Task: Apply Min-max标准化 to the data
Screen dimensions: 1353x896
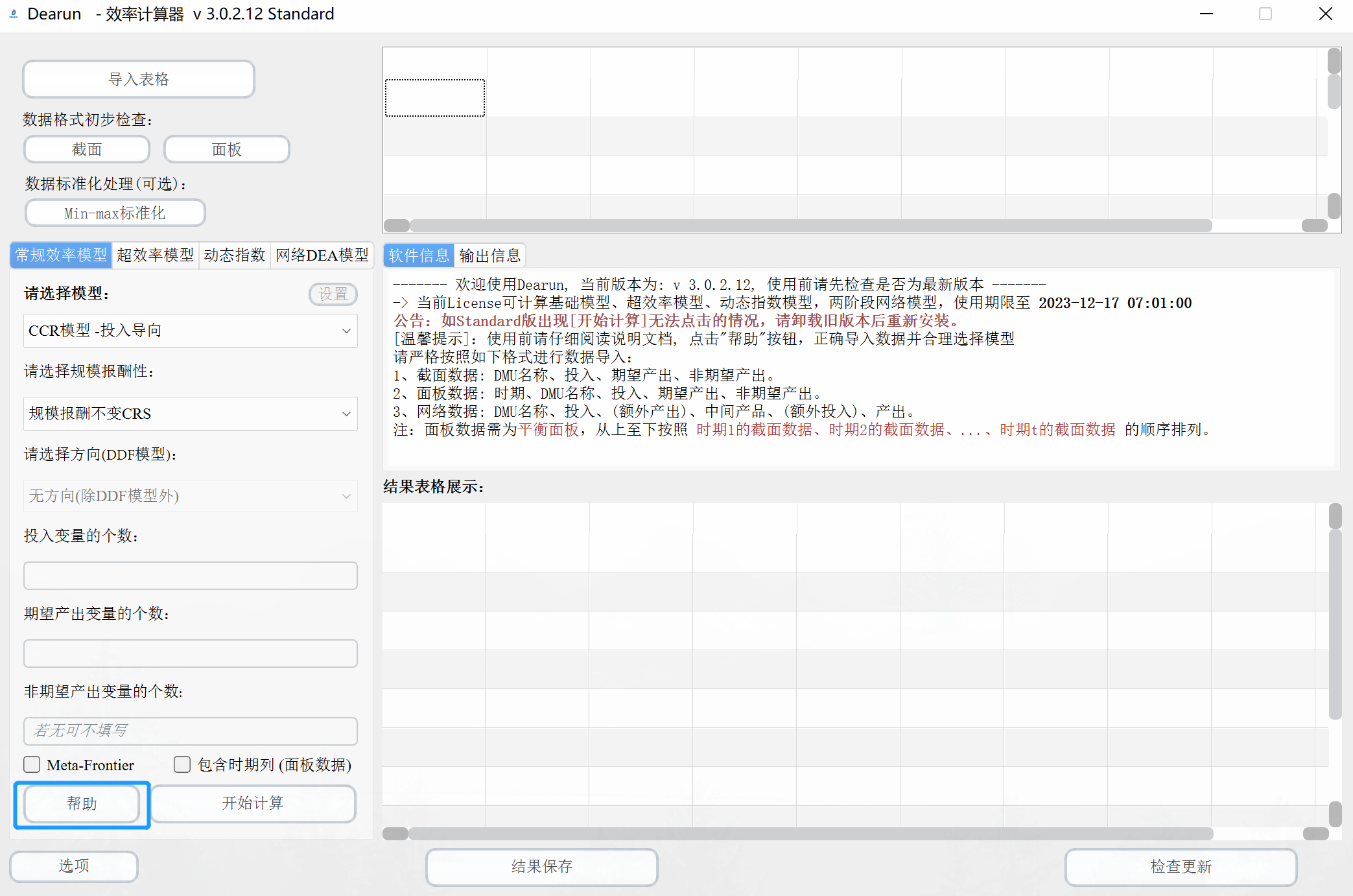Action: [115, 213]
